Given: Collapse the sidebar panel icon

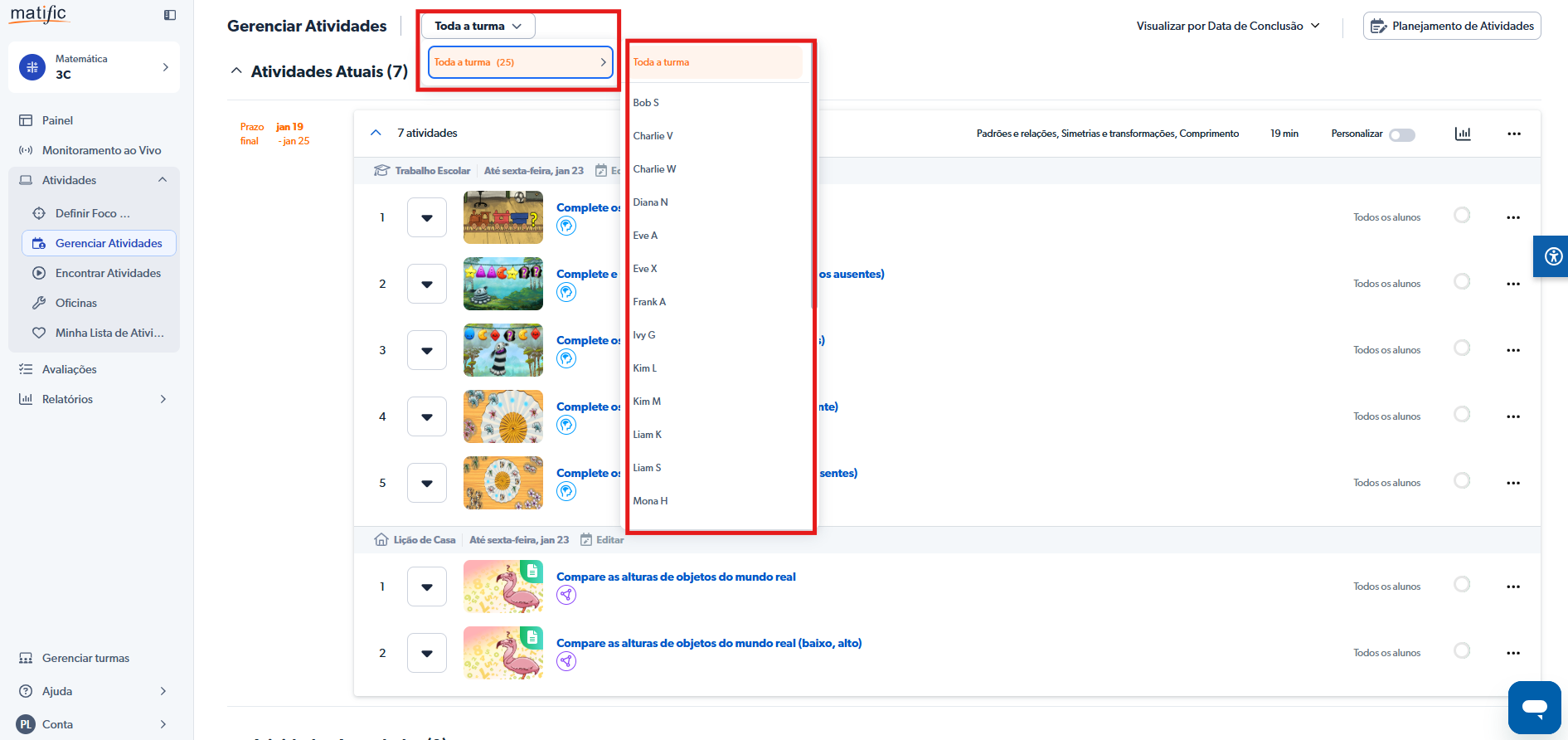Looking at the screenshot, I should pos(170,15).
